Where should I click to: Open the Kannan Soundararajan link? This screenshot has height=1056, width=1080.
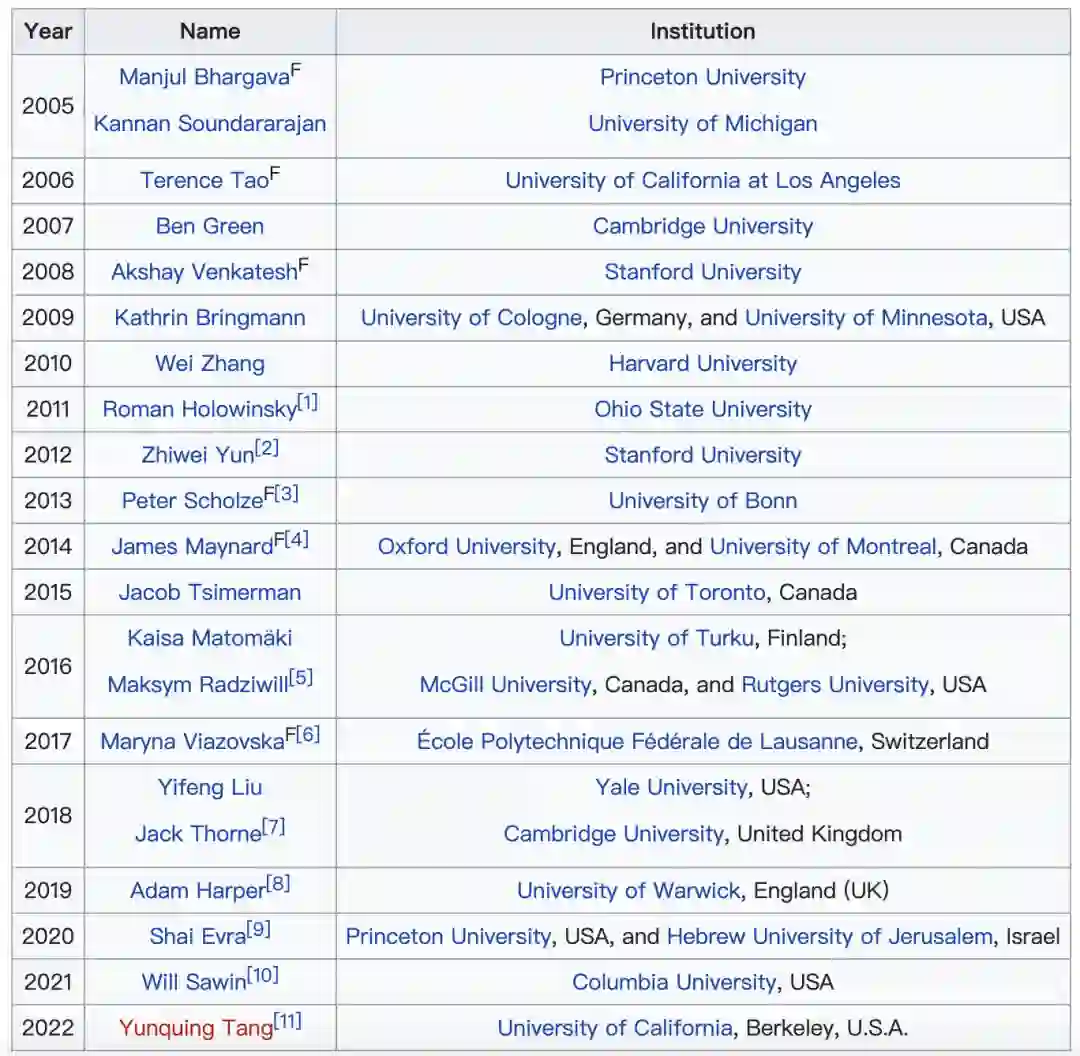210,123
